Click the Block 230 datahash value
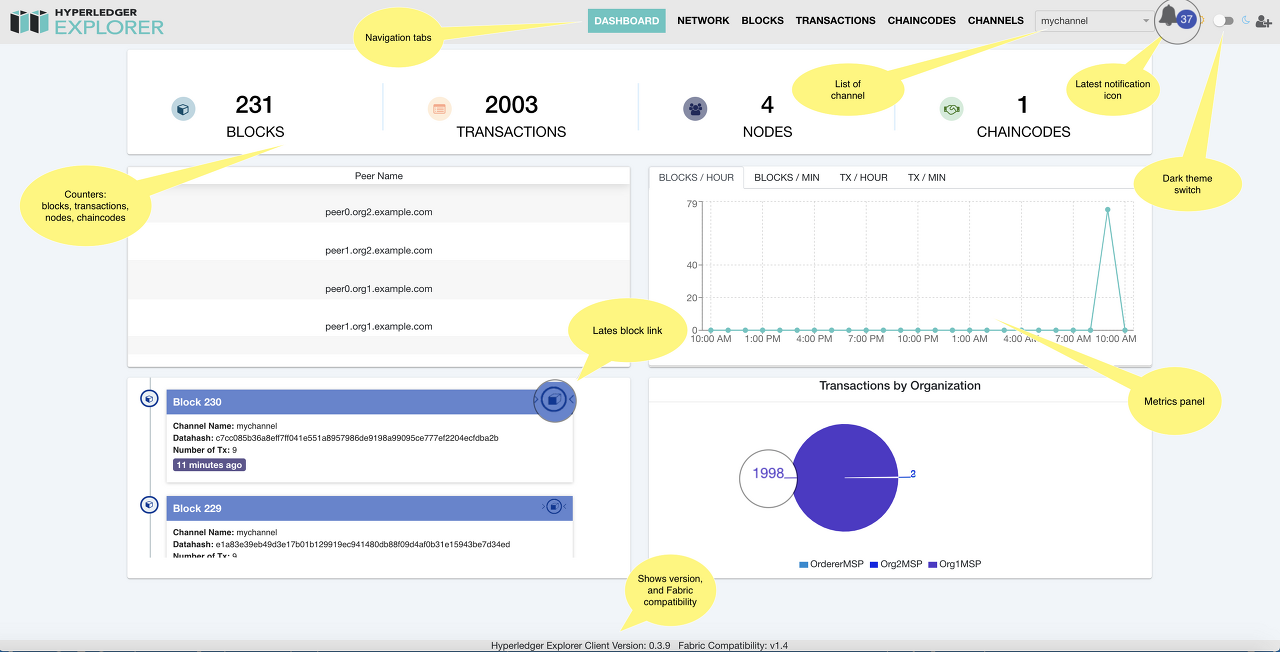 pyautogui.click(x=357, y=438)
